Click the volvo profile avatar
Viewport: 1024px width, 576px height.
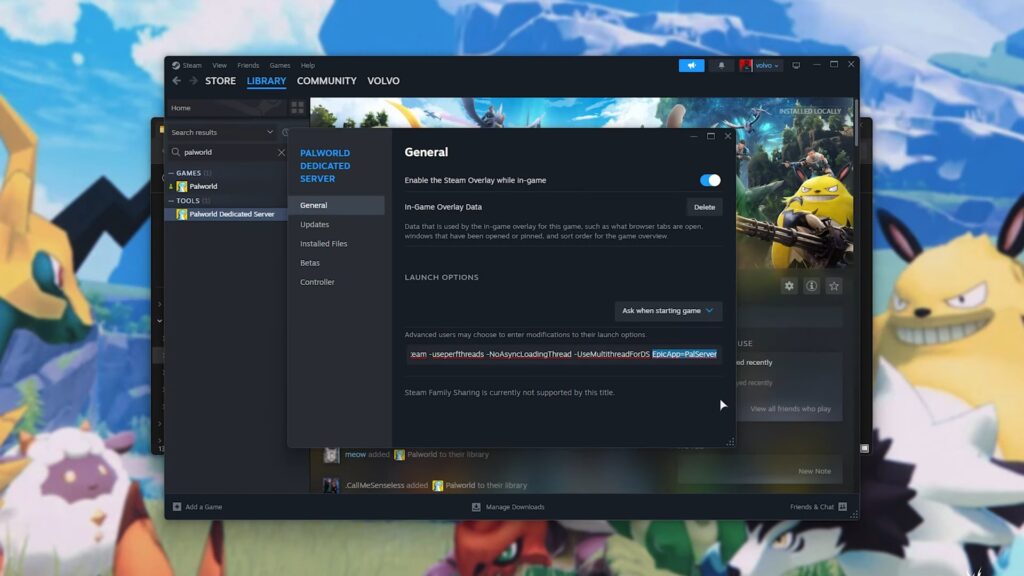[746, 65]
